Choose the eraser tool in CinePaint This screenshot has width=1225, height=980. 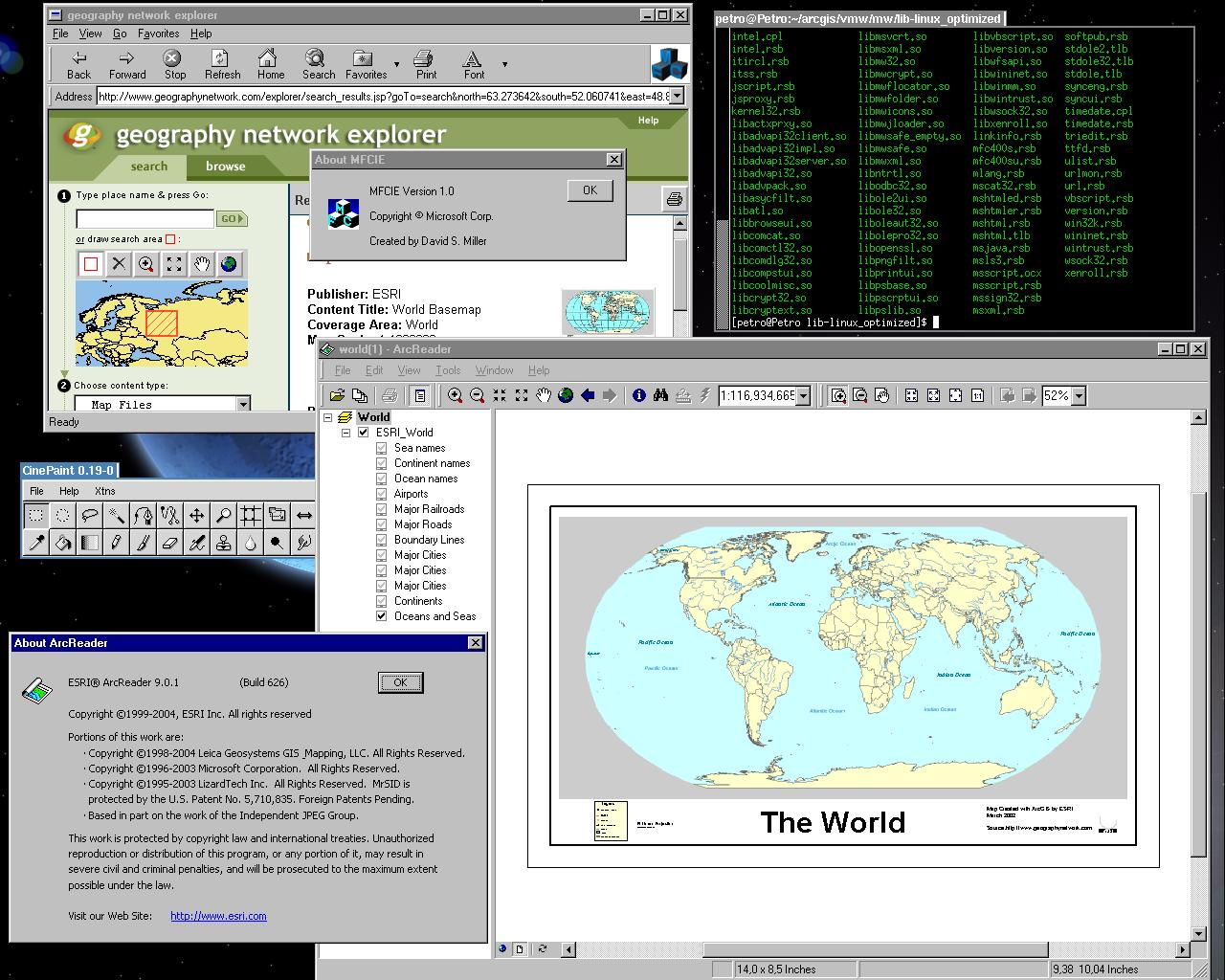(x=169, y=542)
